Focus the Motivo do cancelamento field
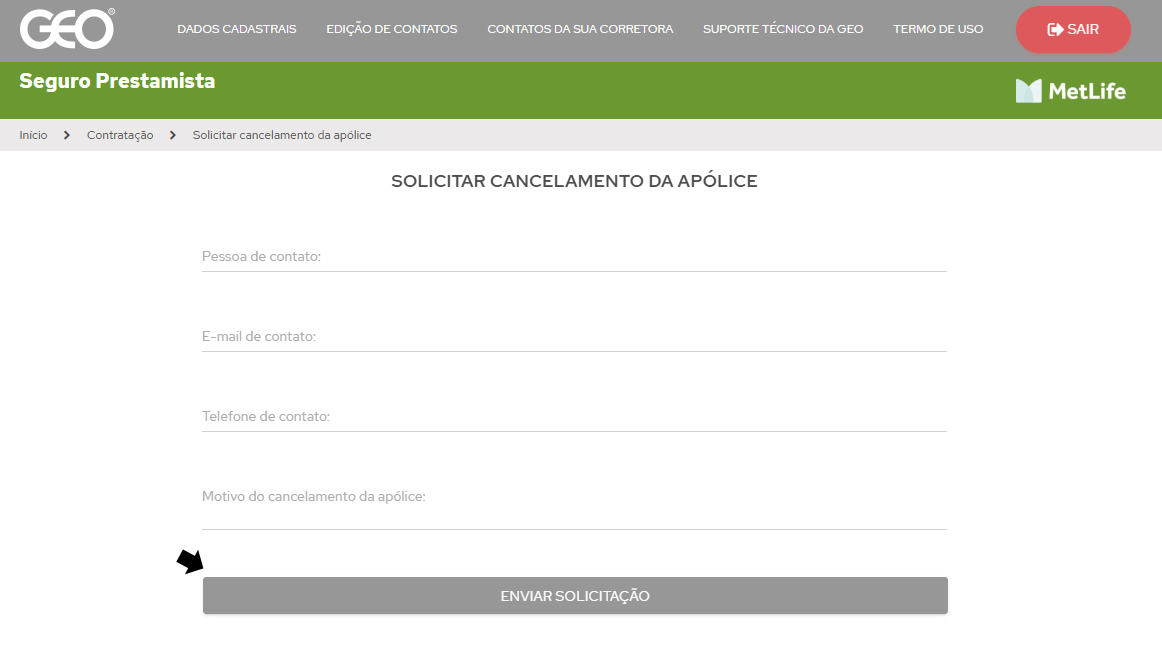 tap(574, 505)
